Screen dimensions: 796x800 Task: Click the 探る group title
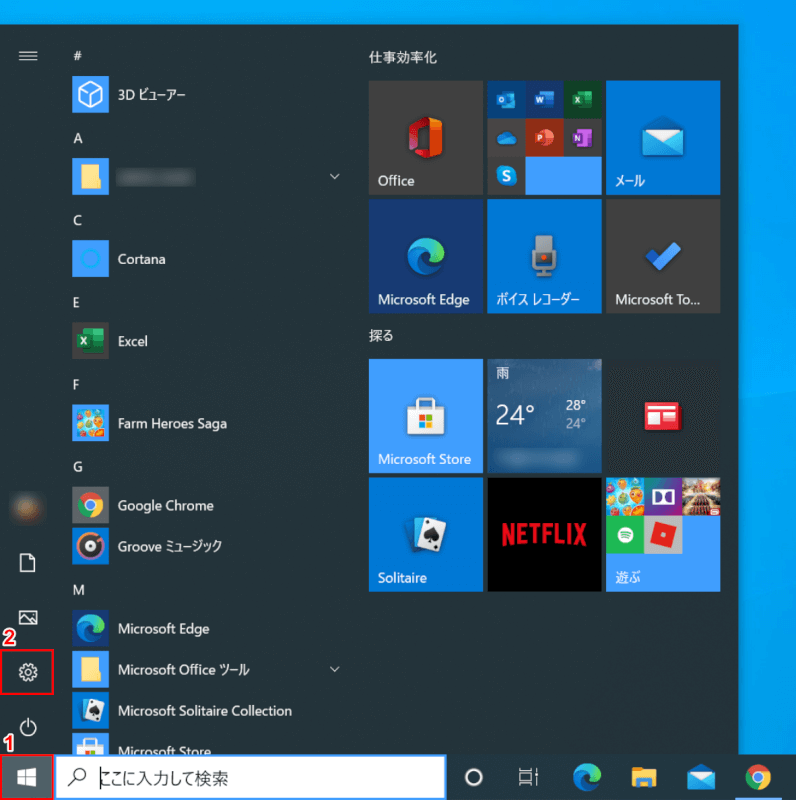[381, 336]
